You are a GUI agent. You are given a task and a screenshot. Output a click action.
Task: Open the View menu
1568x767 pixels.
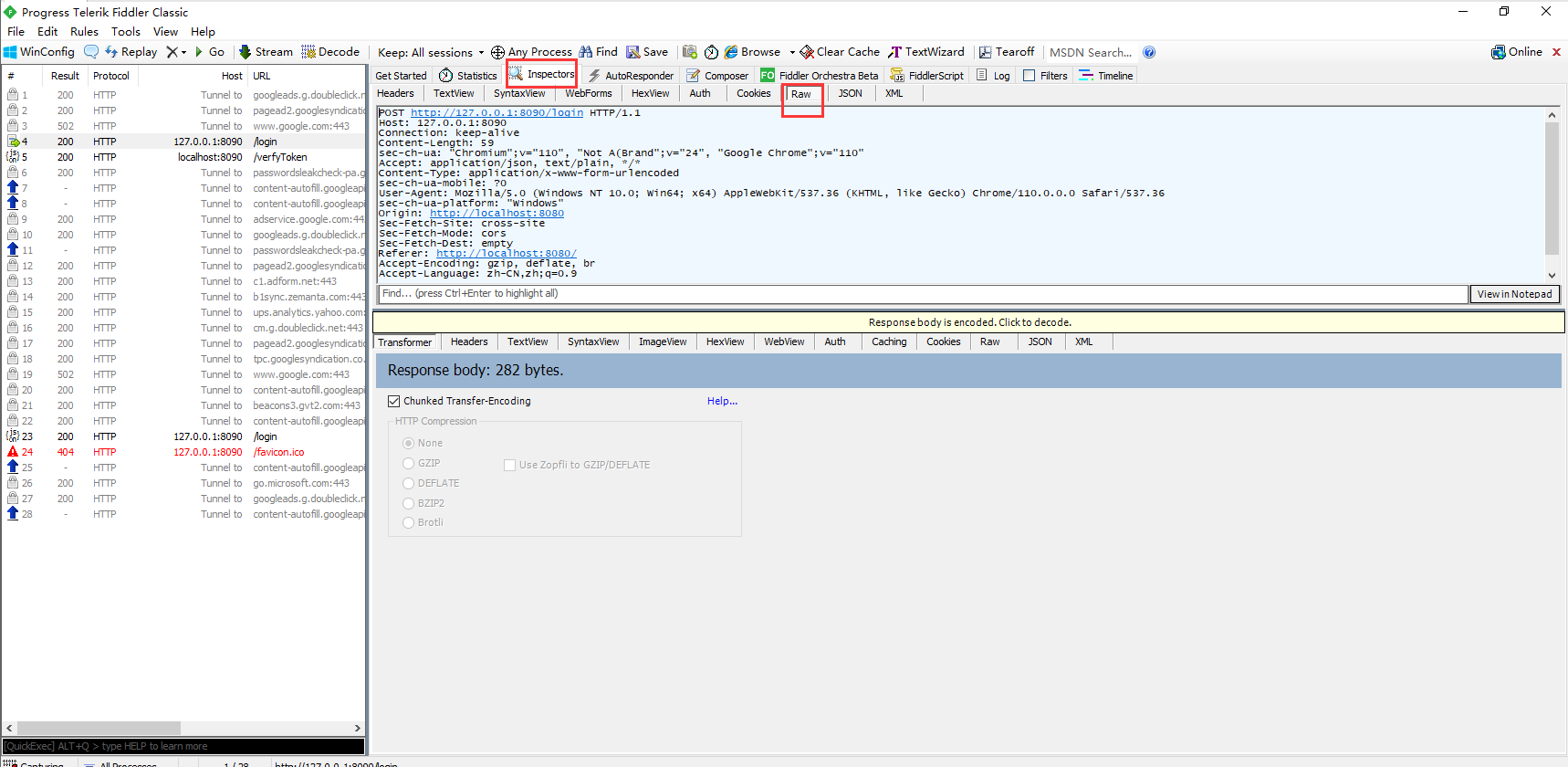tap(165, 31)
